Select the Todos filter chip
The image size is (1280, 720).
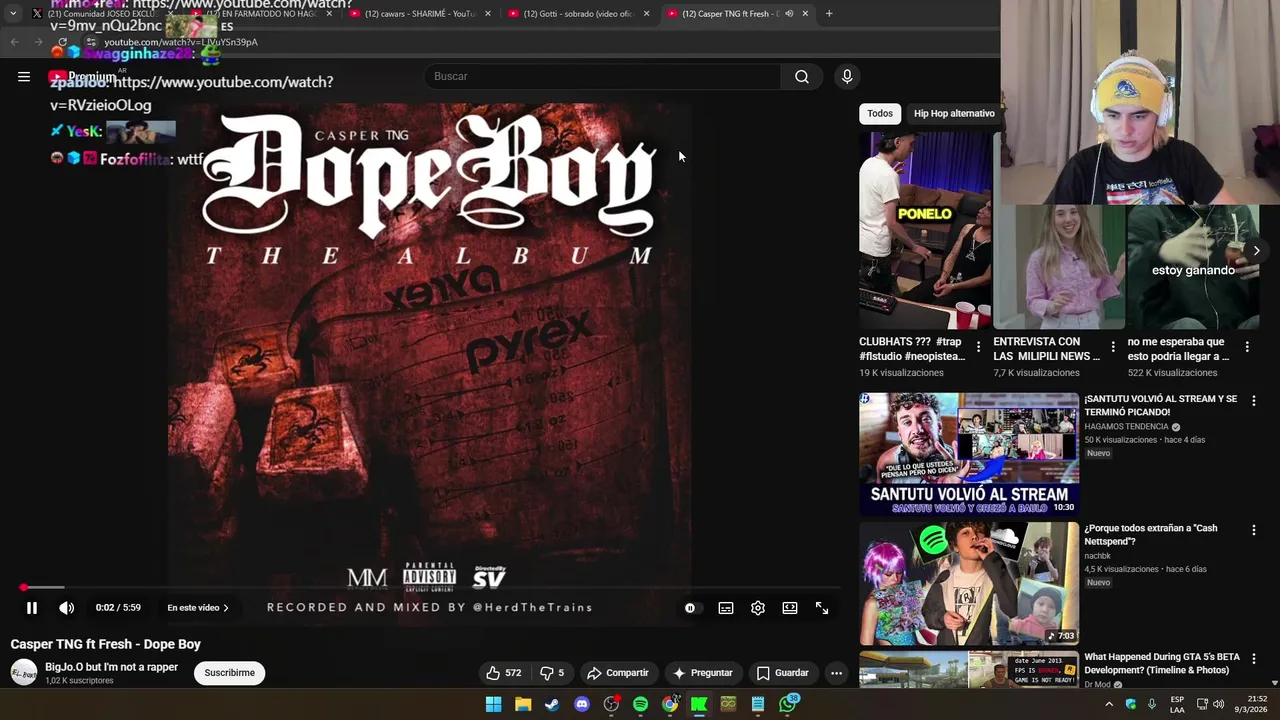click(880, 114)
